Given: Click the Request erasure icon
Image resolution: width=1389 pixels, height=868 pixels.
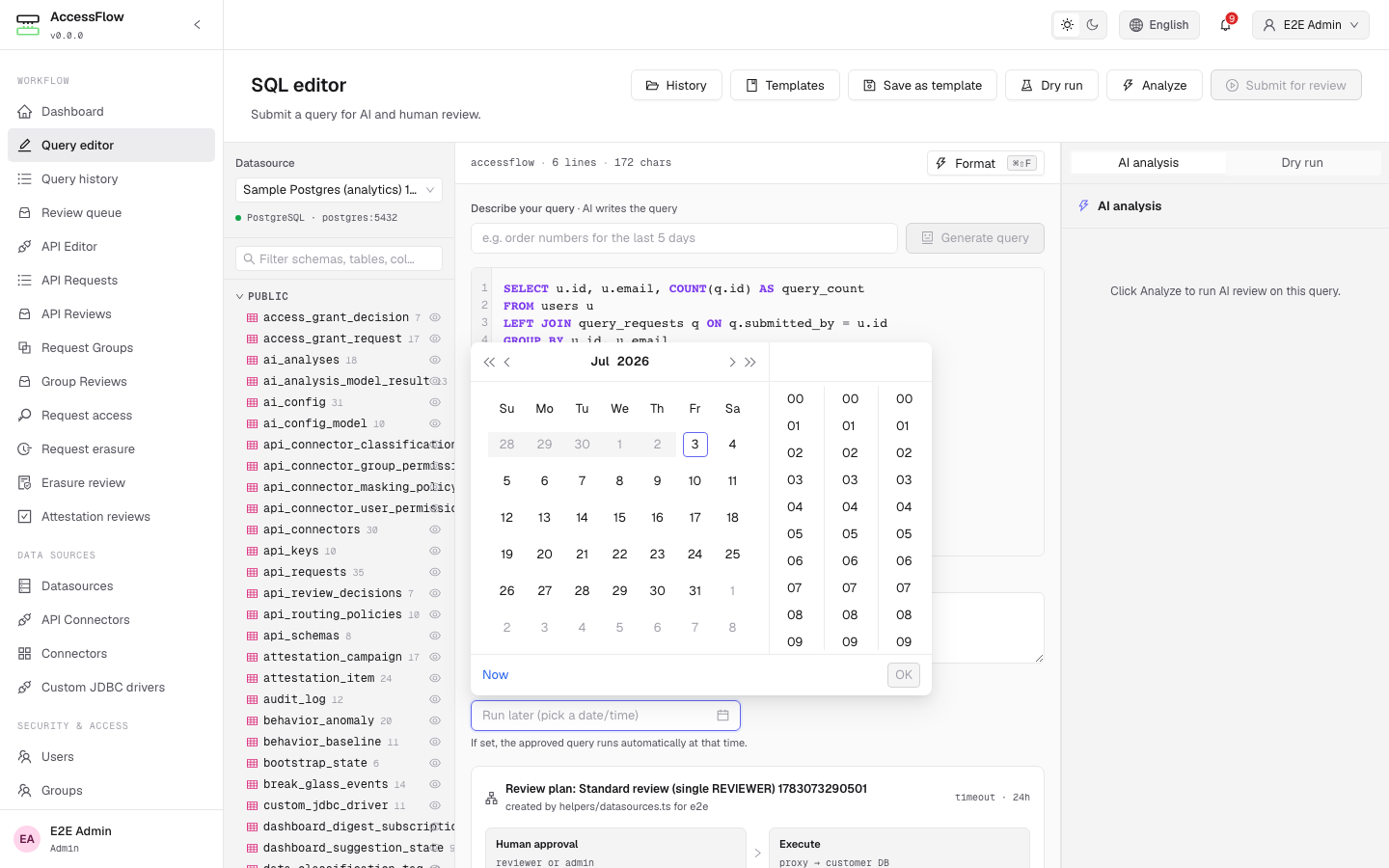Looking at the screenshot, I should [x=25, y=448].
